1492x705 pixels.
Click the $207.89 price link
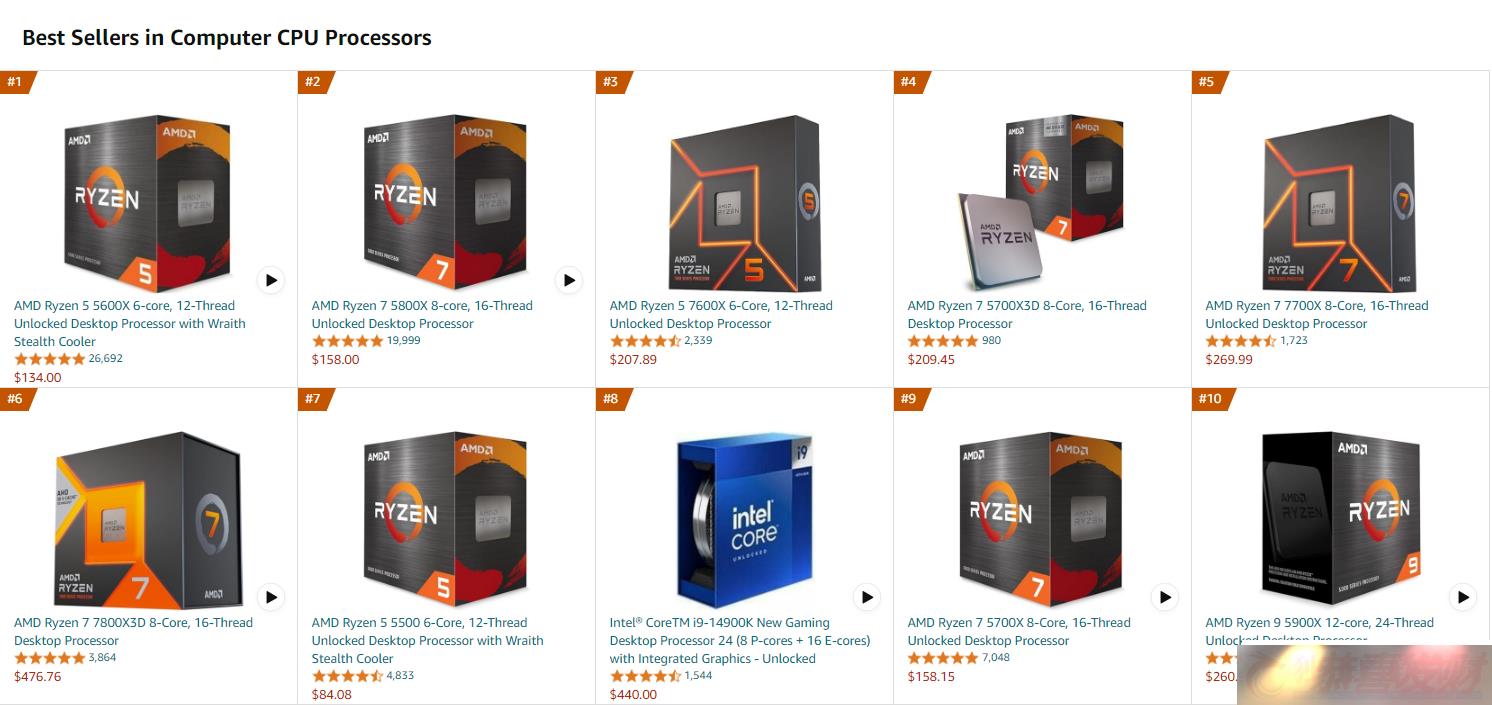pos(633,360)
